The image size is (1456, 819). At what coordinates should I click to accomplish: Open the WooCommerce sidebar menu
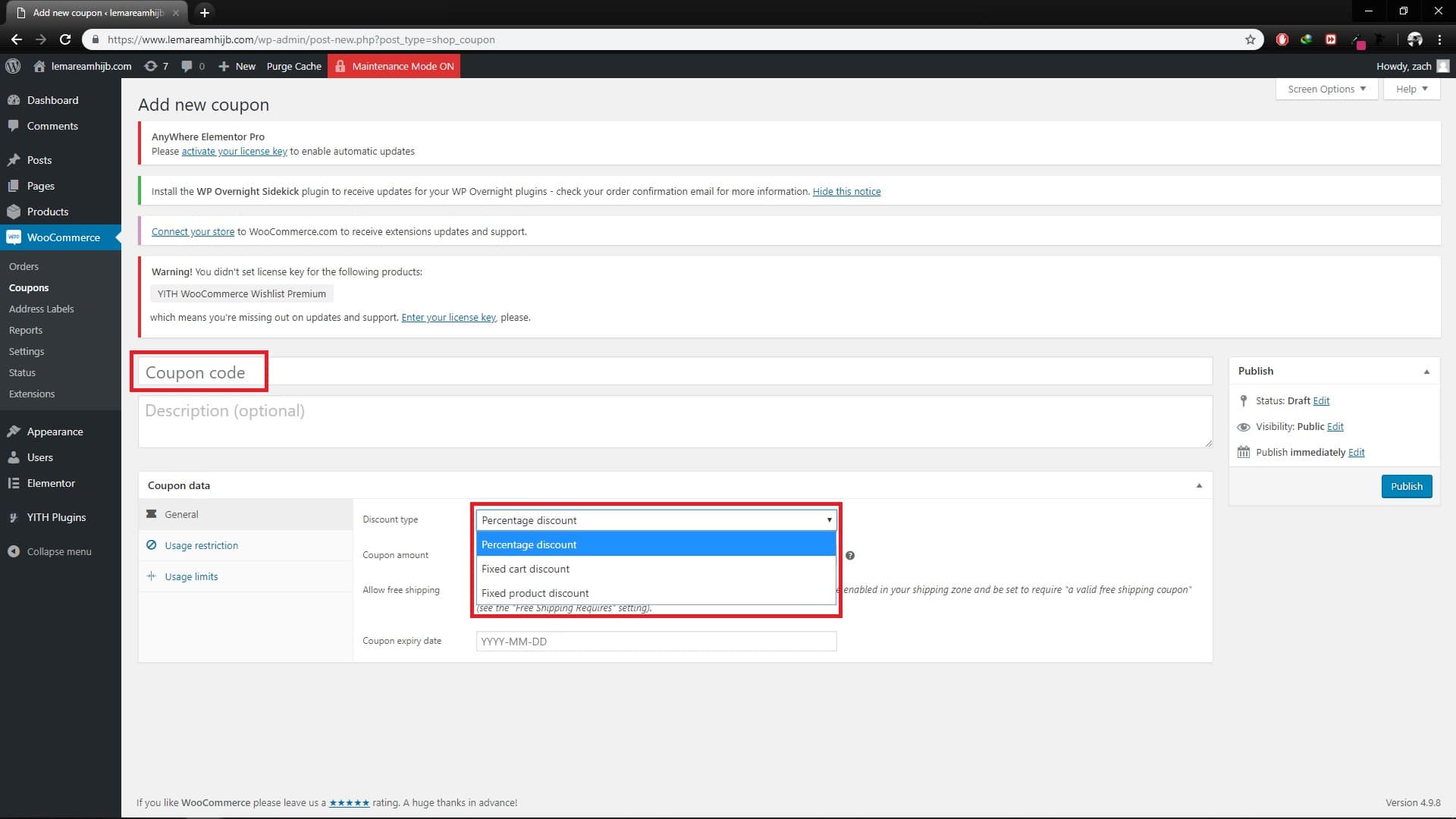pyautogui.click(x=61, y=237)
